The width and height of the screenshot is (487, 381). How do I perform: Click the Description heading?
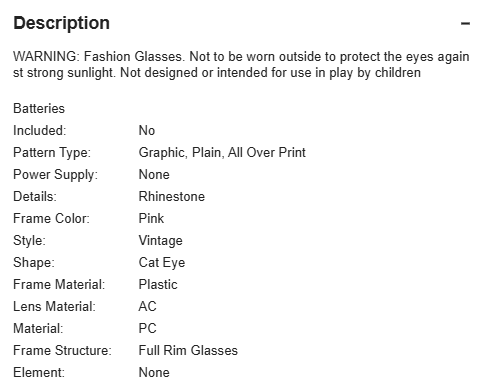click(x=61, y=23)
